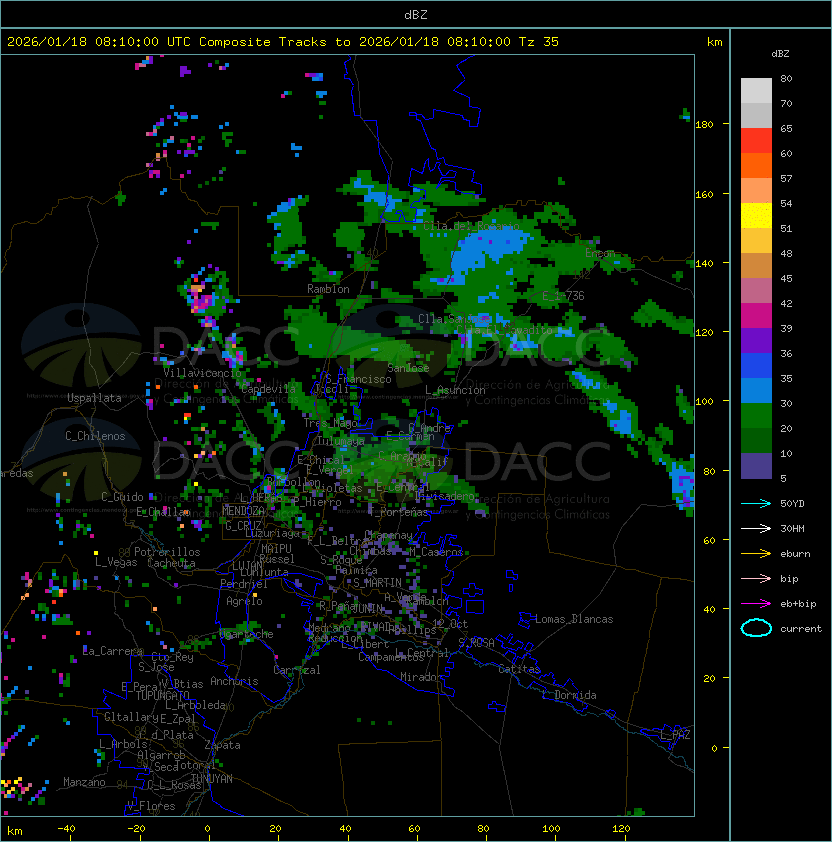Click the 'Manzano' map label
The image size is (832, 842).
[x=84, y=782]
